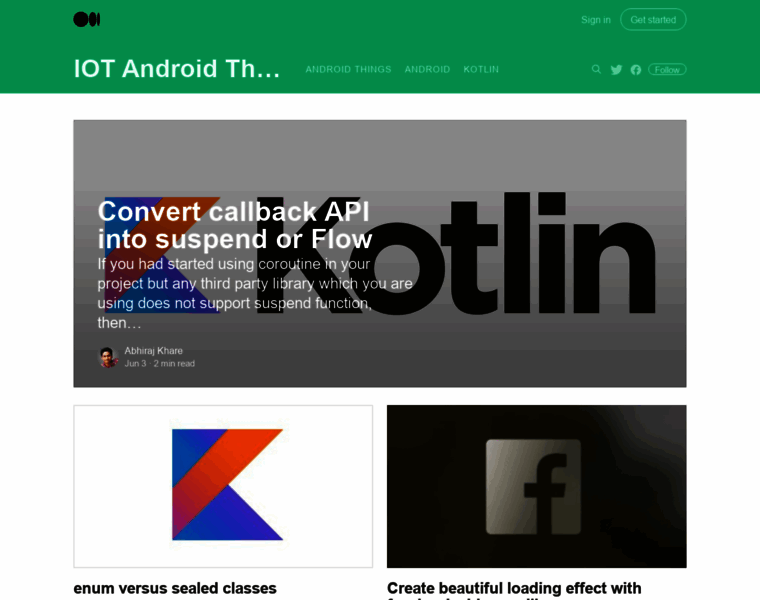
Task: Open article Convert callback API into suspend or Flow
Action: pyautogui.click(x=235, y=225)
